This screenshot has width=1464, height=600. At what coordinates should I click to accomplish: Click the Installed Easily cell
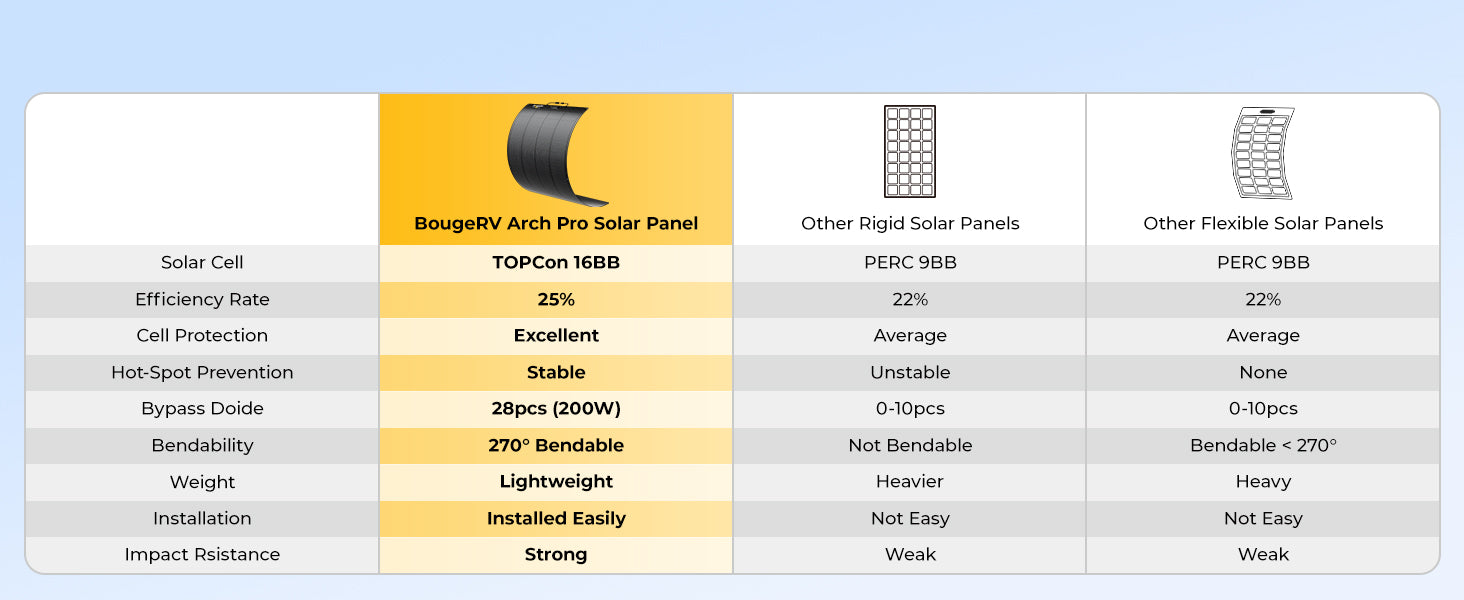[556, 519]
